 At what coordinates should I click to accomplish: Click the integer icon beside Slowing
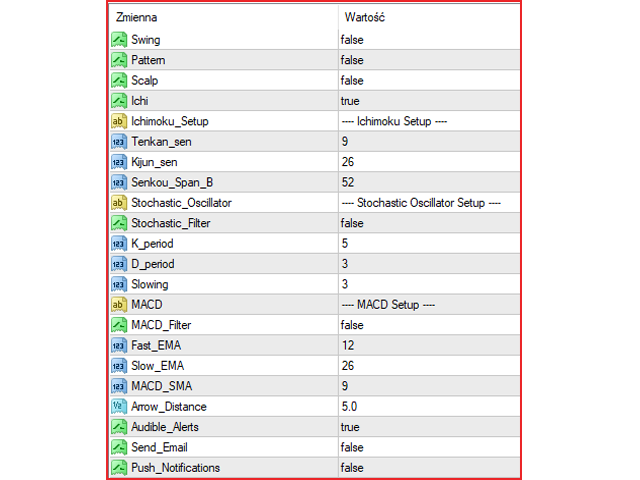click(x=119, y=284)
